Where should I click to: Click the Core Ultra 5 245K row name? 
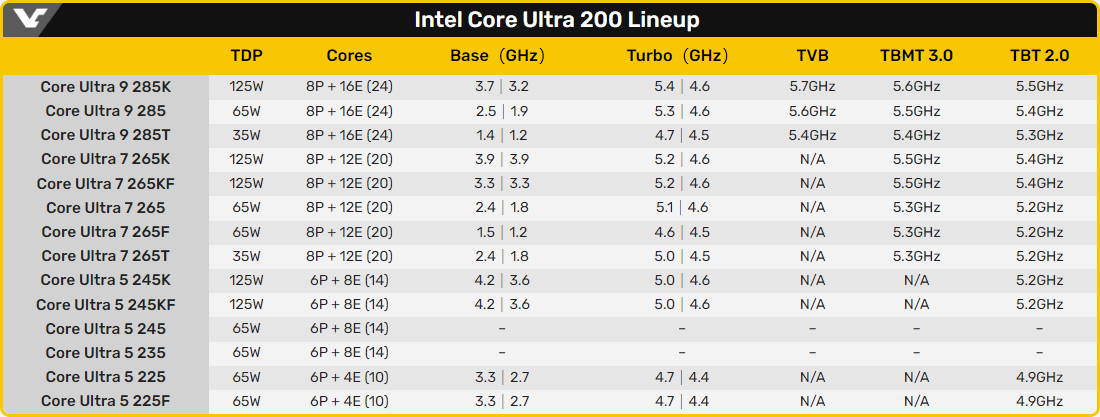click(105, 281)
